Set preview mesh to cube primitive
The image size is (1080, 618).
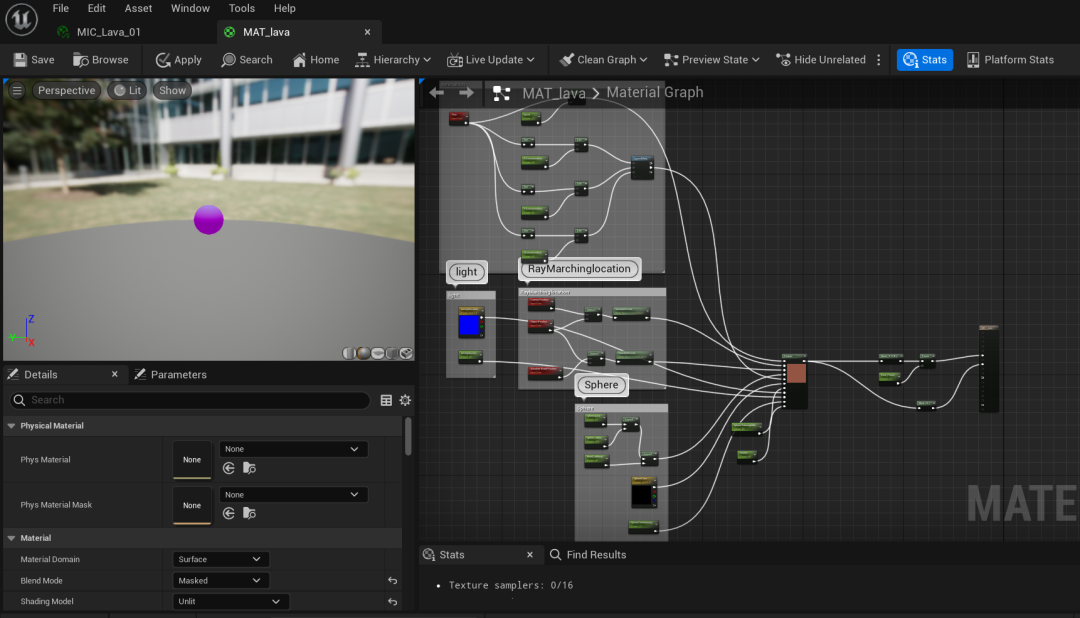[391, 353]
